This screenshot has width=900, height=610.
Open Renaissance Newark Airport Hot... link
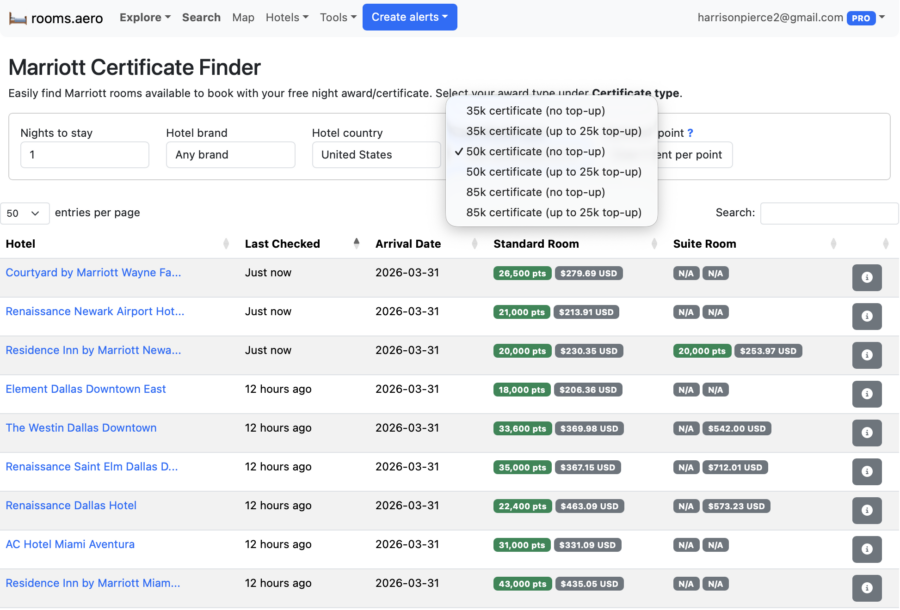(x=95, y=312)
